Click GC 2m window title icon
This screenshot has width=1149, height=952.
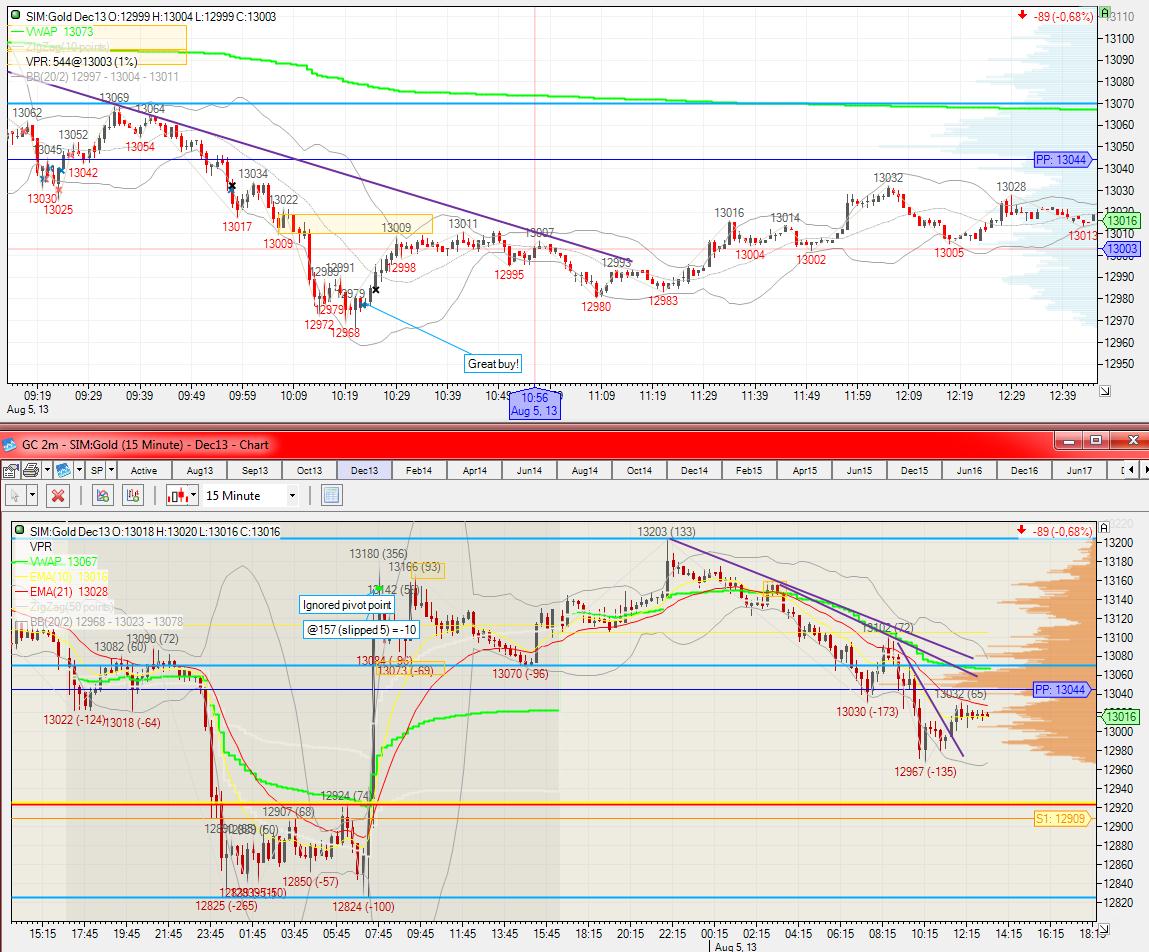pyautogui.click(x=9, y=444)
